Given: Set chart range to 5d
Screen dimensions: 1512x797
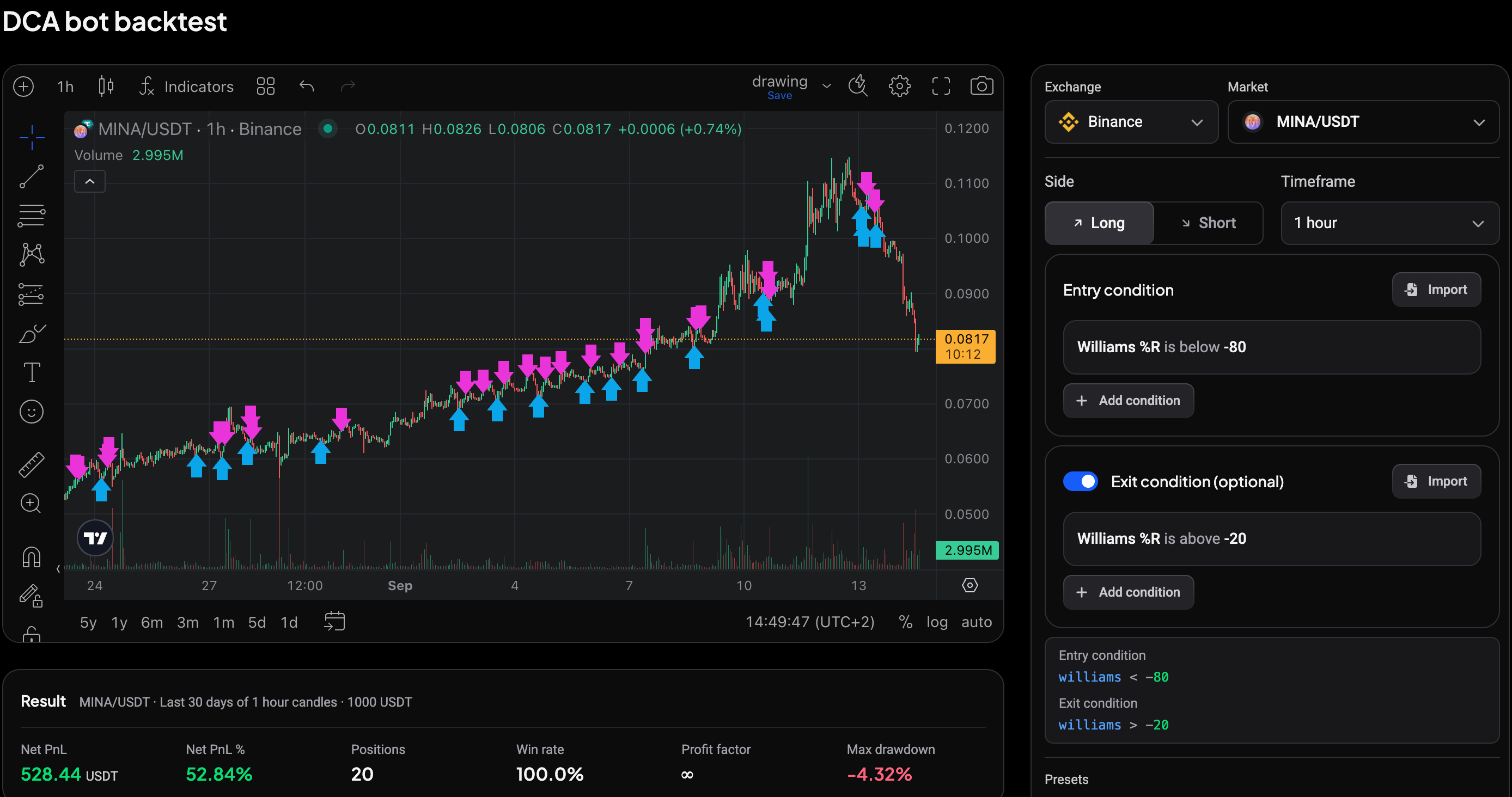Looking at the screenshot, I should [257, 622].
